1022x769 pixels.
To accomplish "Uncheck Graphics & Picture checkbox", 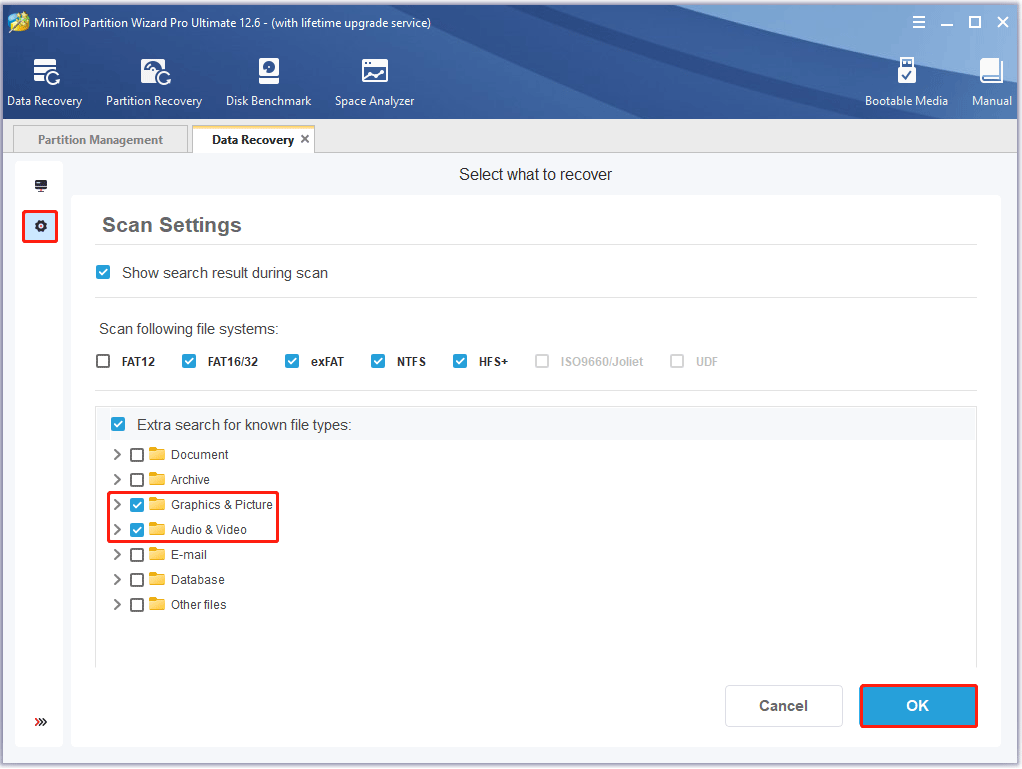I will pos(137,504).
